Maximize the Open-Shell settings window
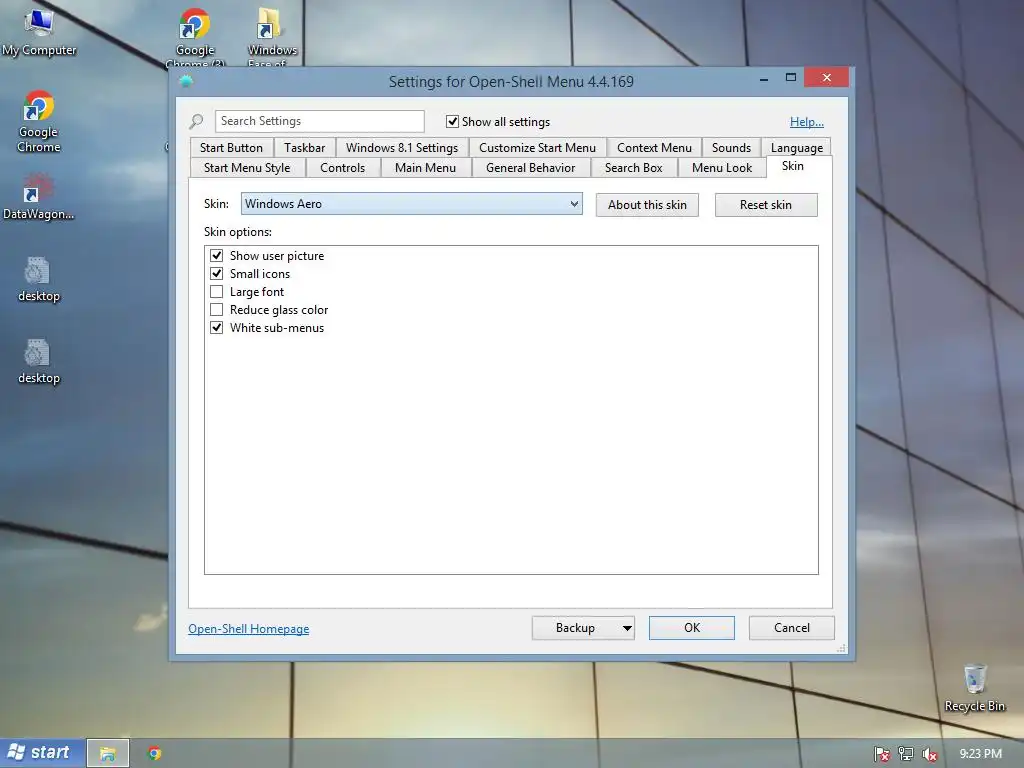 pos(791,78)
